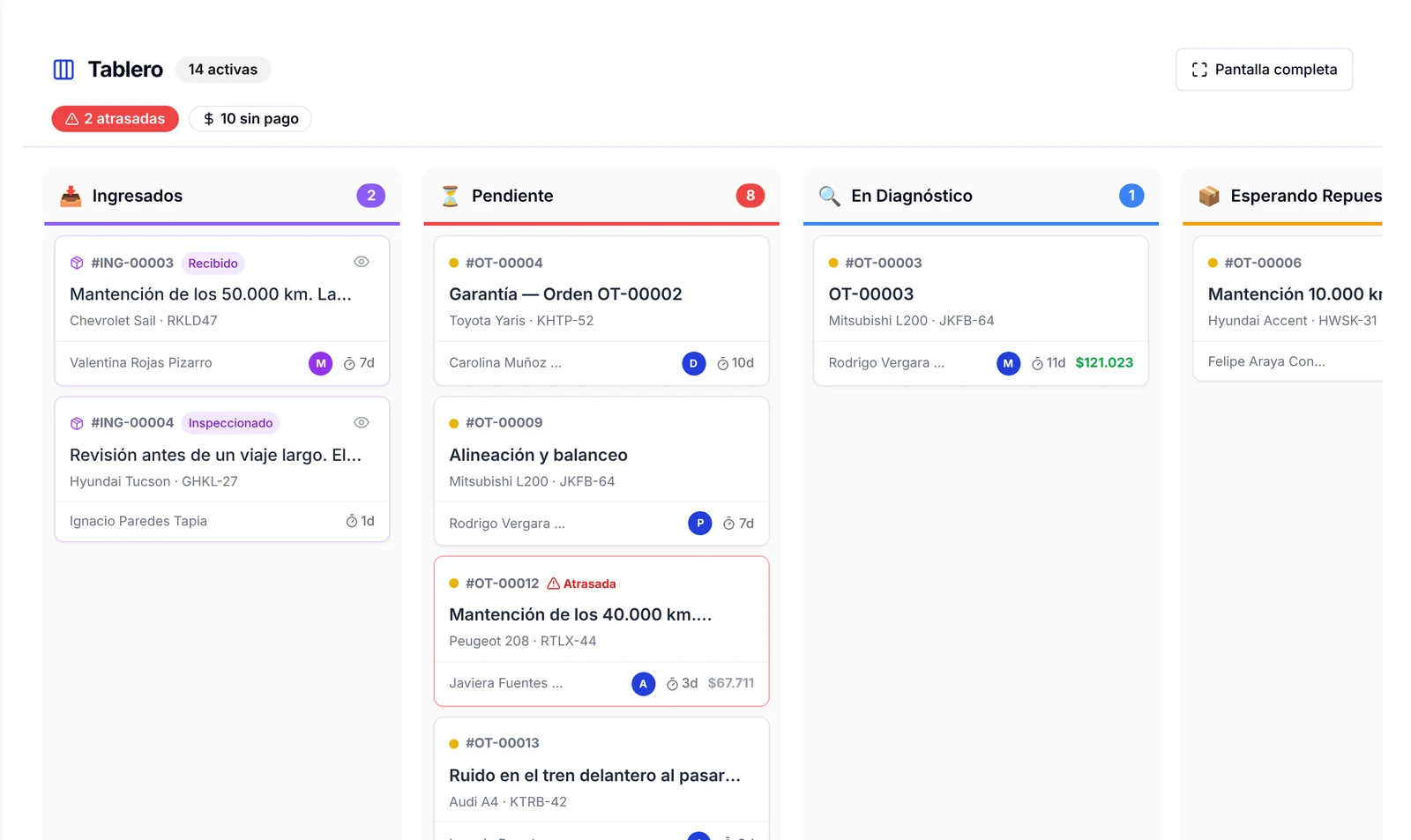Filter by 2 atrasadas badge
1411x840 pixels.
[116, 119]
